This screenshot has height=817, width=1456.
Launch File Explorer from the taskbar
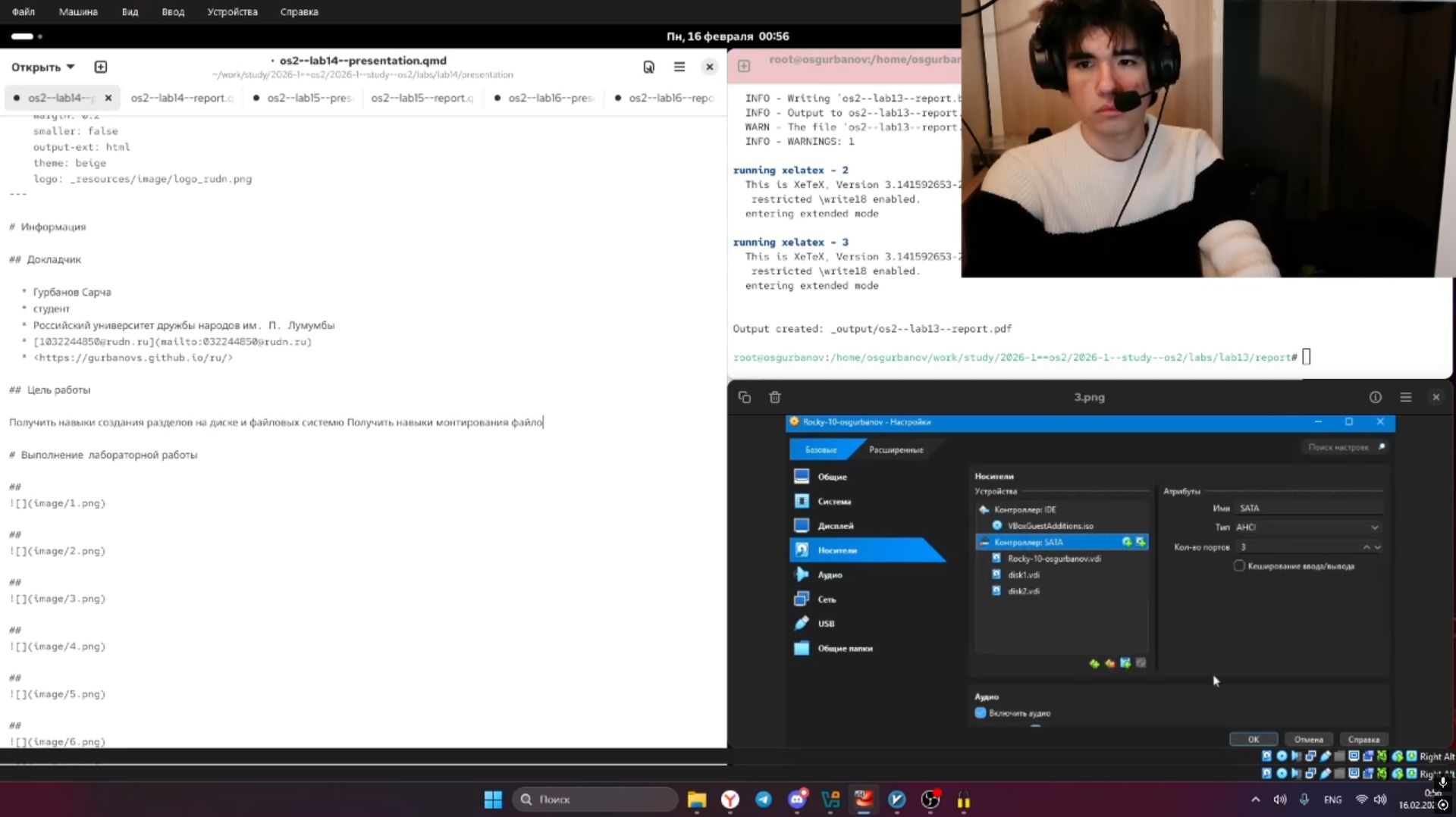point(697,800)
